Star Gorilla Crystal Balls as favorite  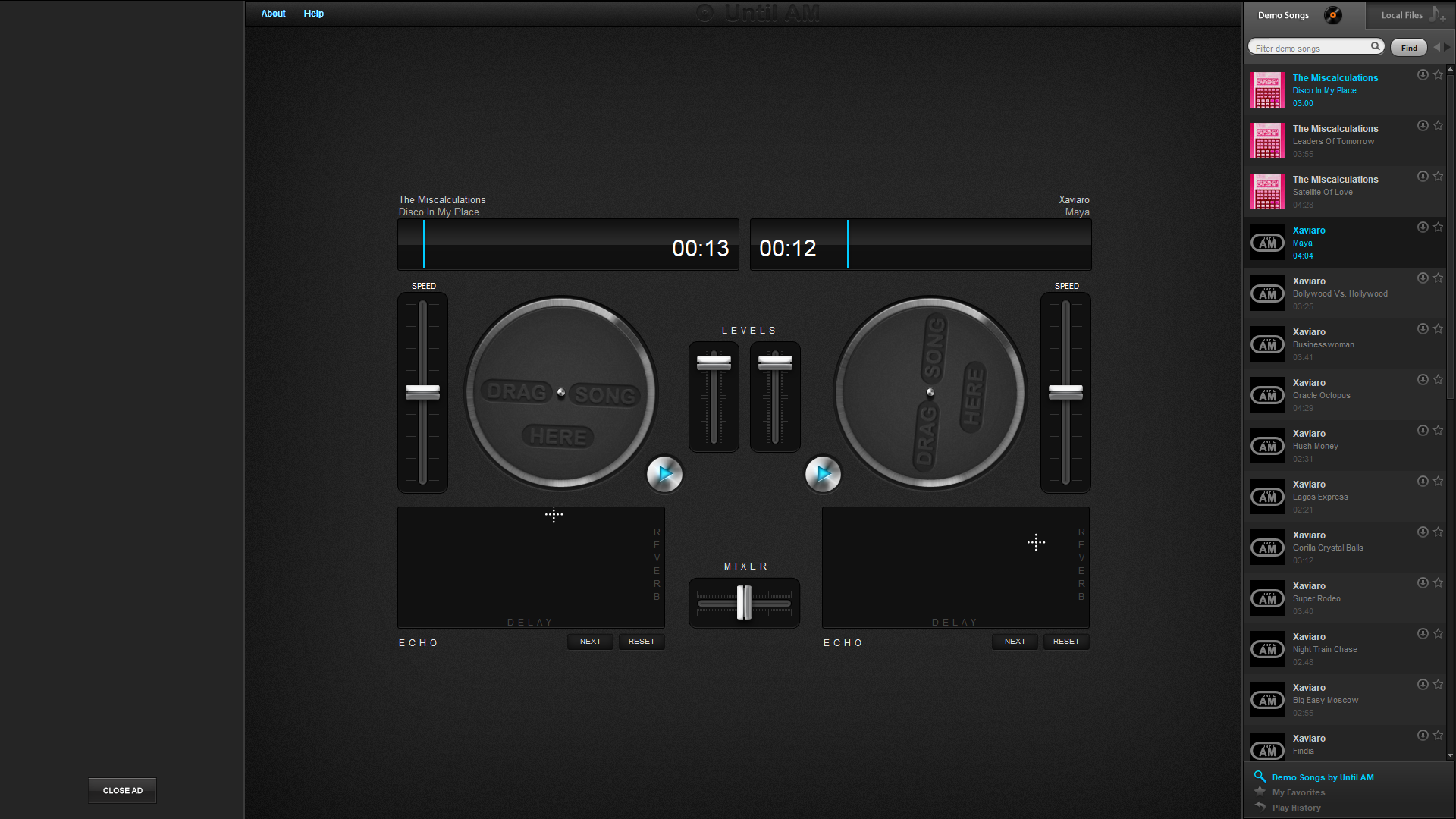point(1438,532)
